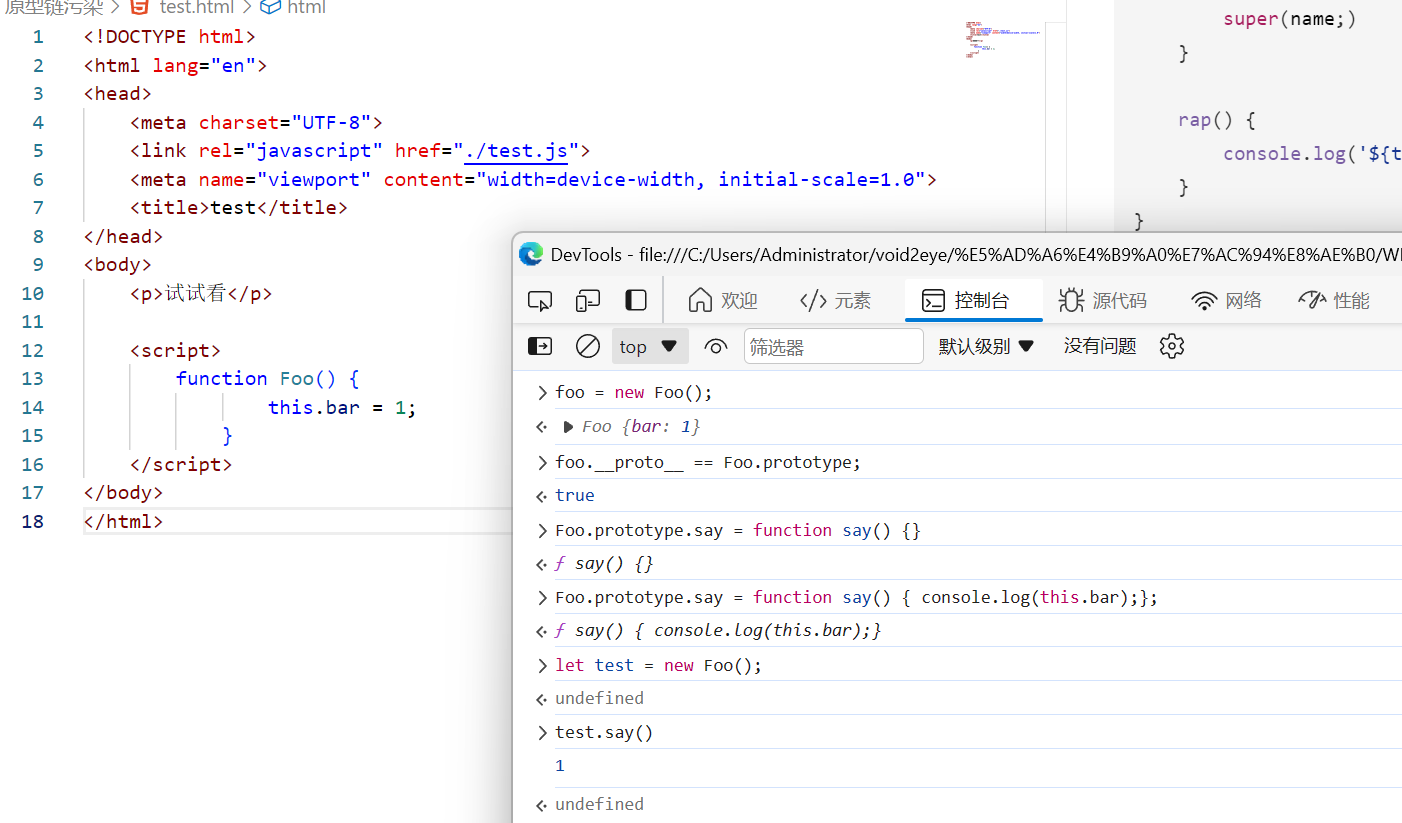Click the 'this.bar = 1;' code line
Viewport: 1402px width, 823px height.
click(x=342, y=407)
